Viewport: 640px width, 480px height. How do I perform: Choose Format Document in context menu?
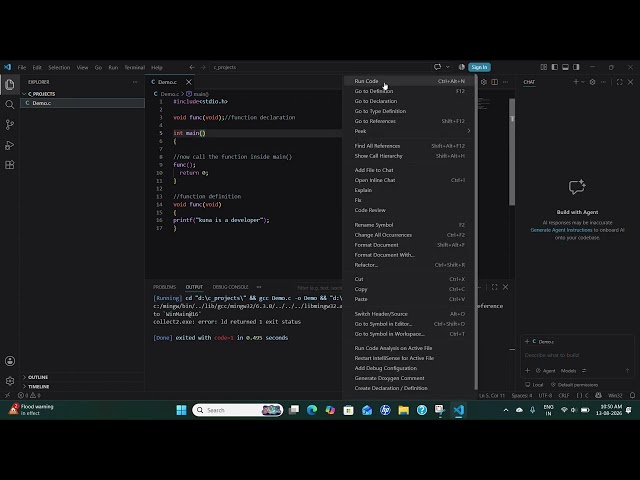pyautogui.click(x=409, y=245)
